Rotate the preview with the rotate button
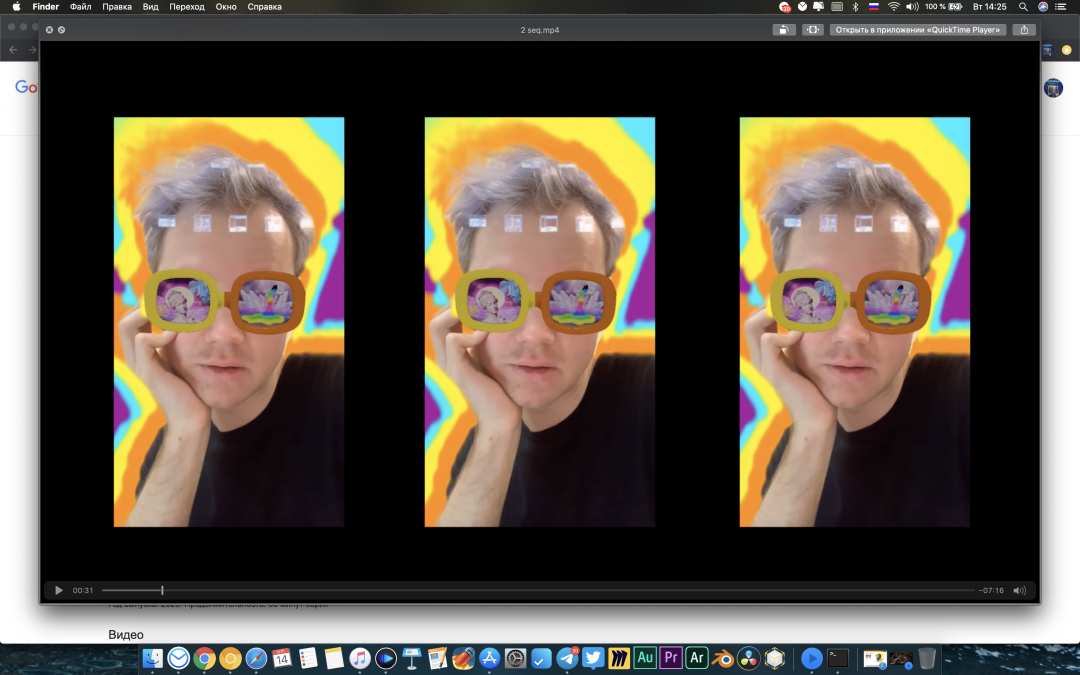This screenshot has width=1080, height=675. click(784, 30)
